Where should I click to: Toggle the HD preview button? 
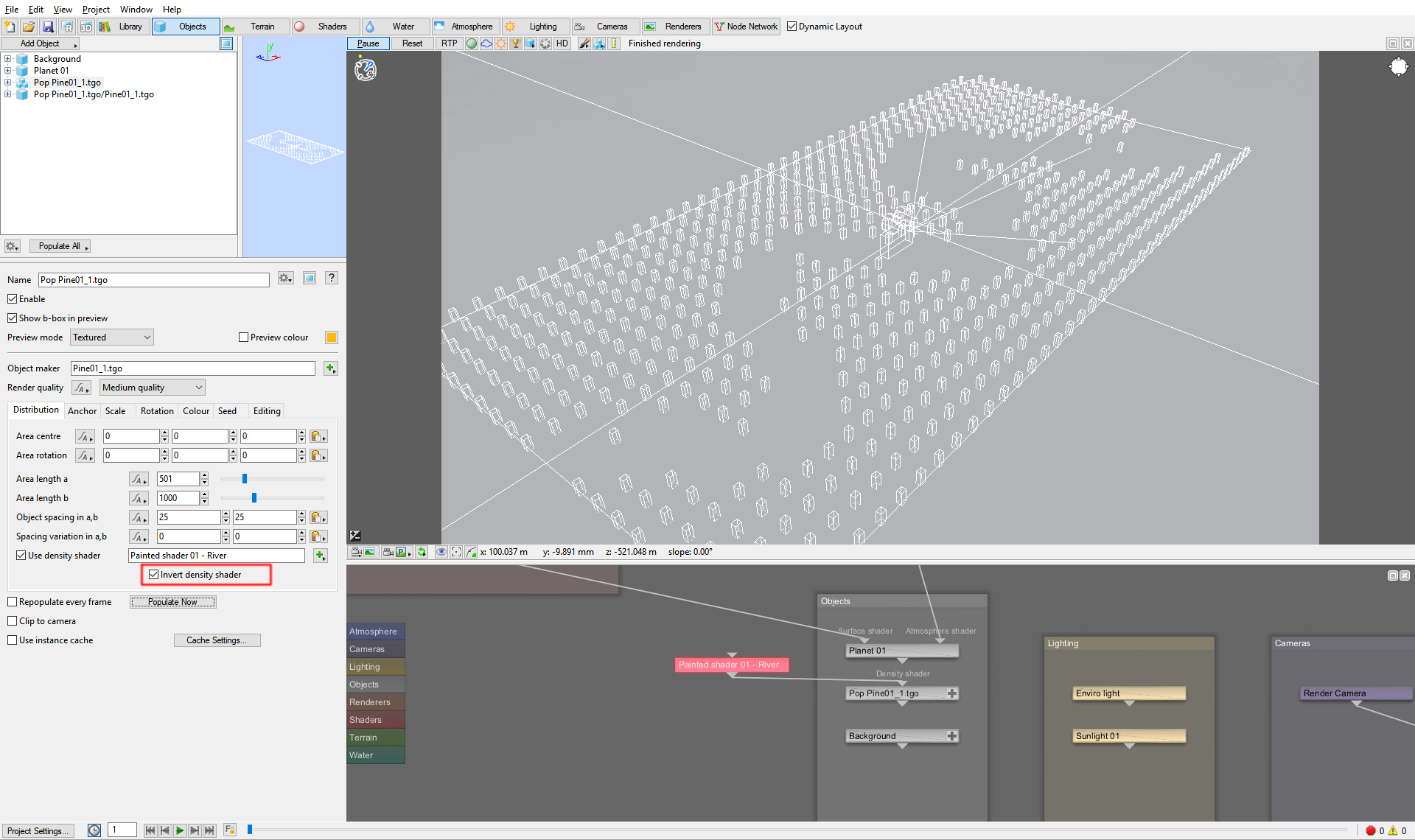[562, 43]
